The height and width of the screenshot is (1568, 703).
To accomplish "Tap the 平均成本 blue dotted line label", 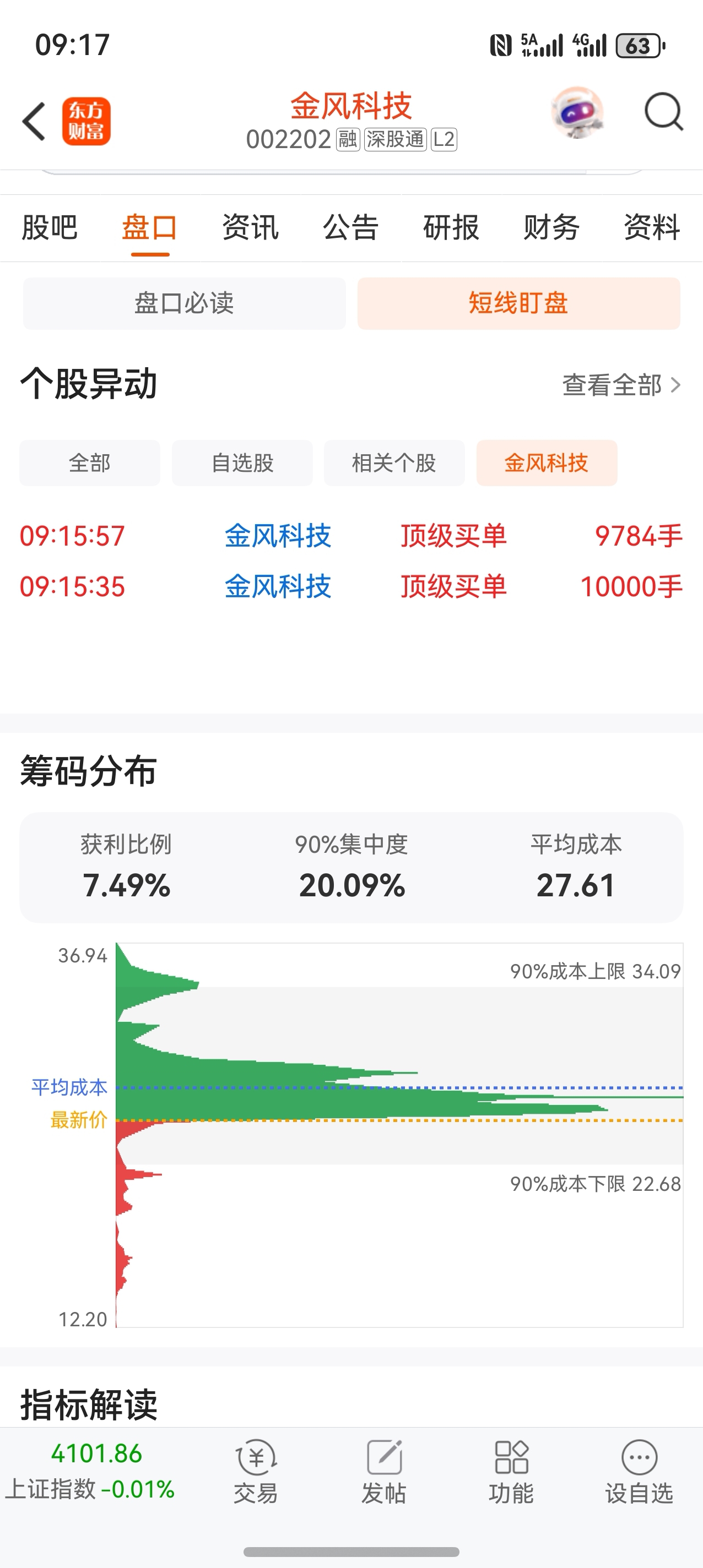I will pos(69,1087).
